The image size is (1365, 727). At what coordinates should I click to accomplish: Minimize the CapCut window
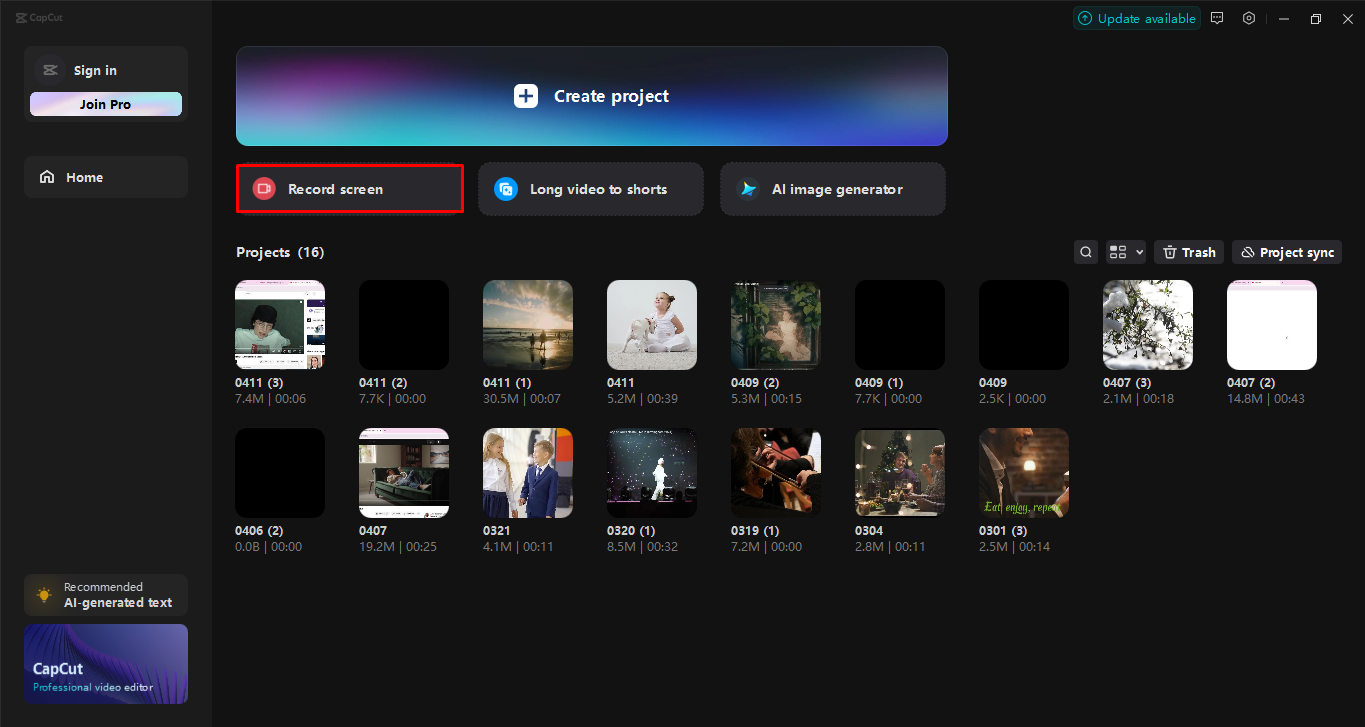pyautogui.click(x=1284, y=19)
